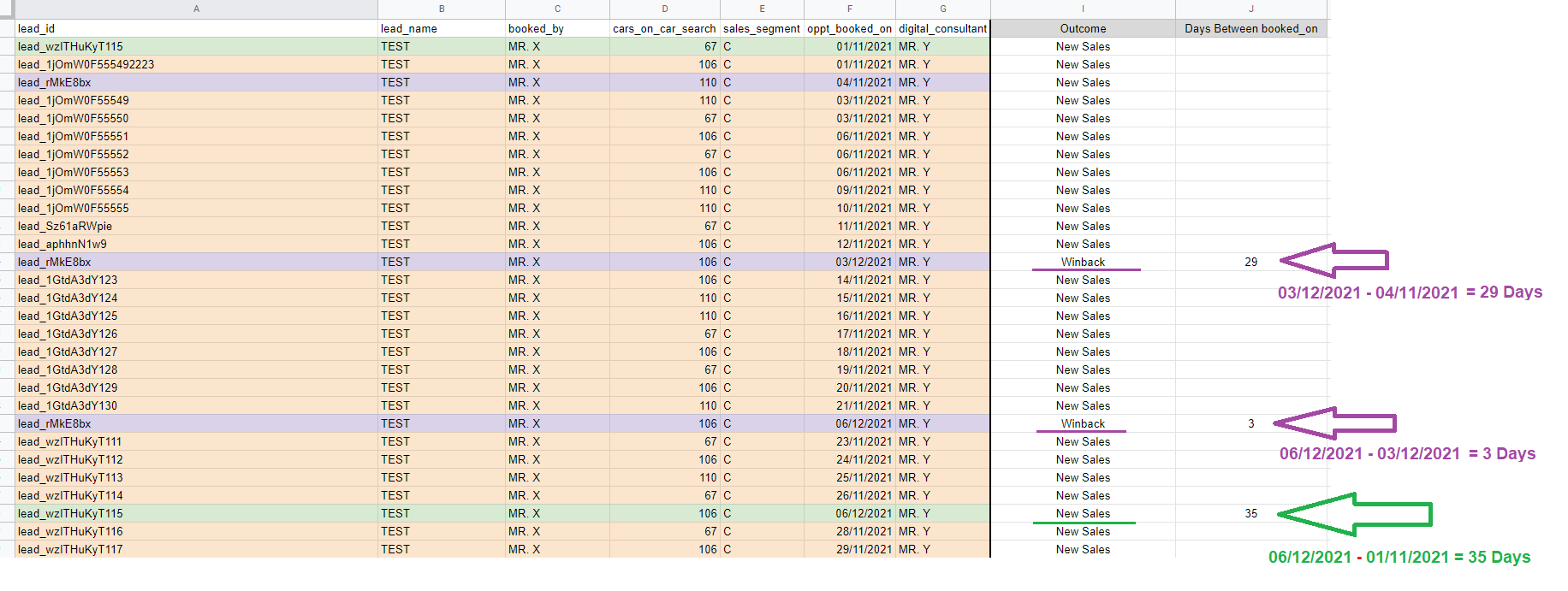Click date cell 29/11/2021
The image size is (1568, 591).
coord(850,549)
